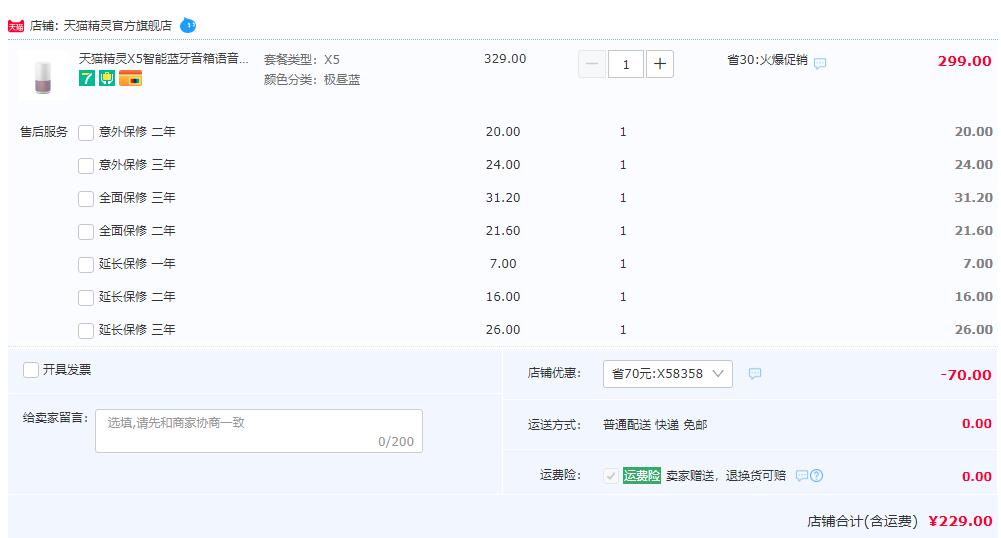Open comment icon beside 火爆促销 promotion
Screen dimensions: 1001x538
tap(820, 63)
